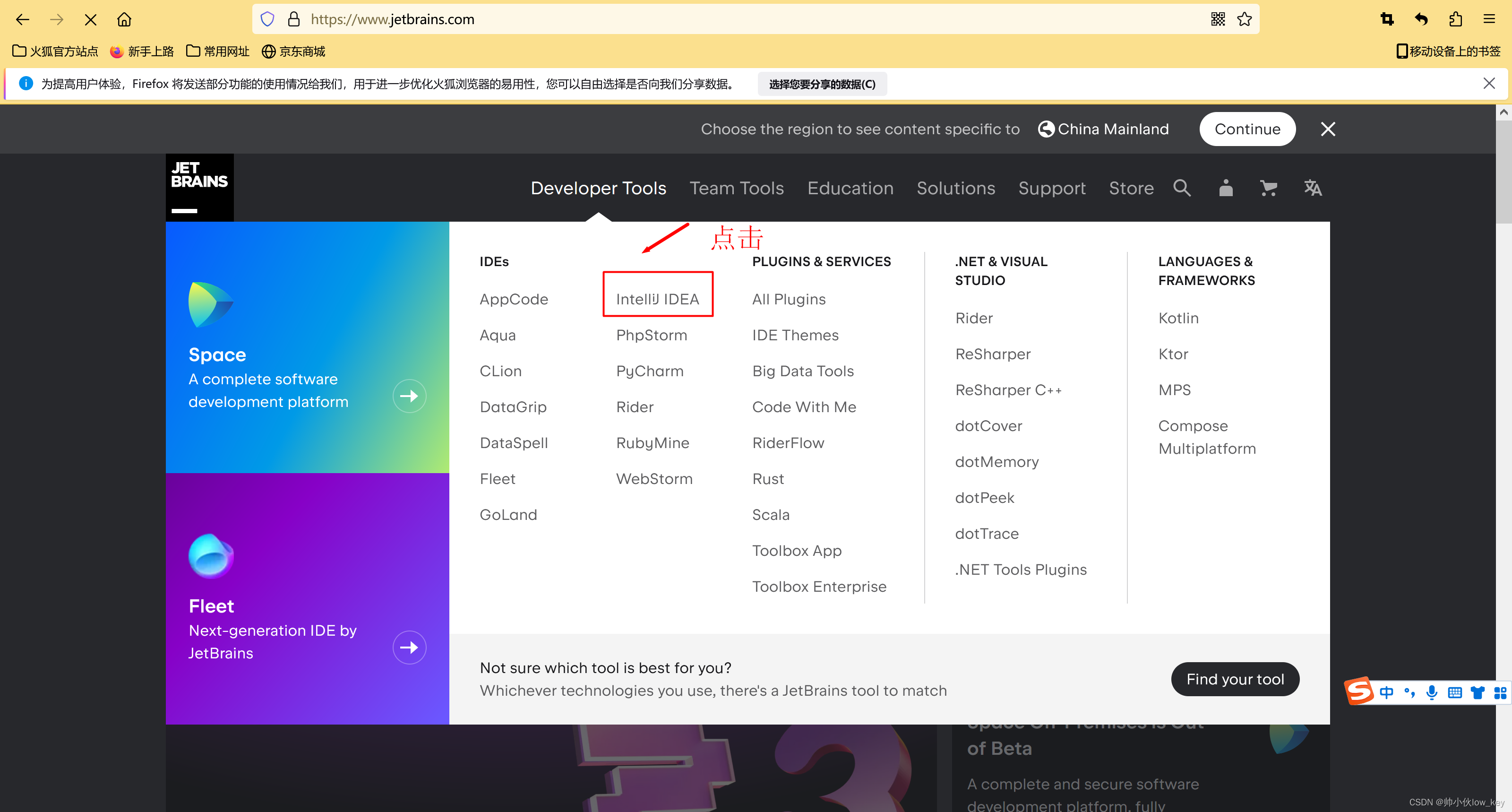Open the QR code icon in address bar

click(1217, 19)
